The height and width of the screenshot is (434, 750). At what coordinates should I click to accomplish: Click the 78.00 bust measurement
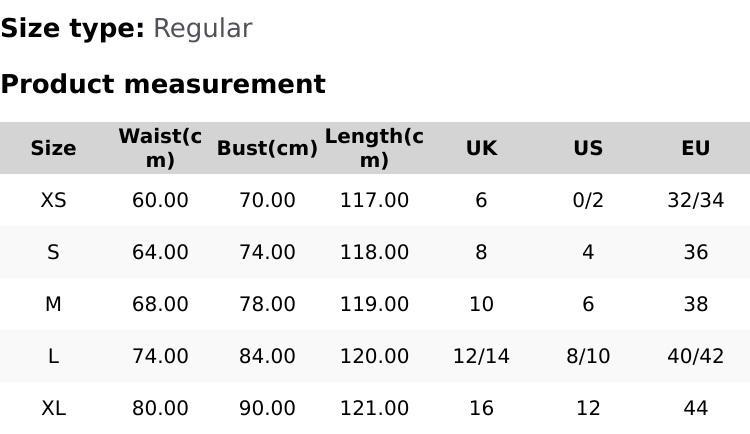click(267, 304)
